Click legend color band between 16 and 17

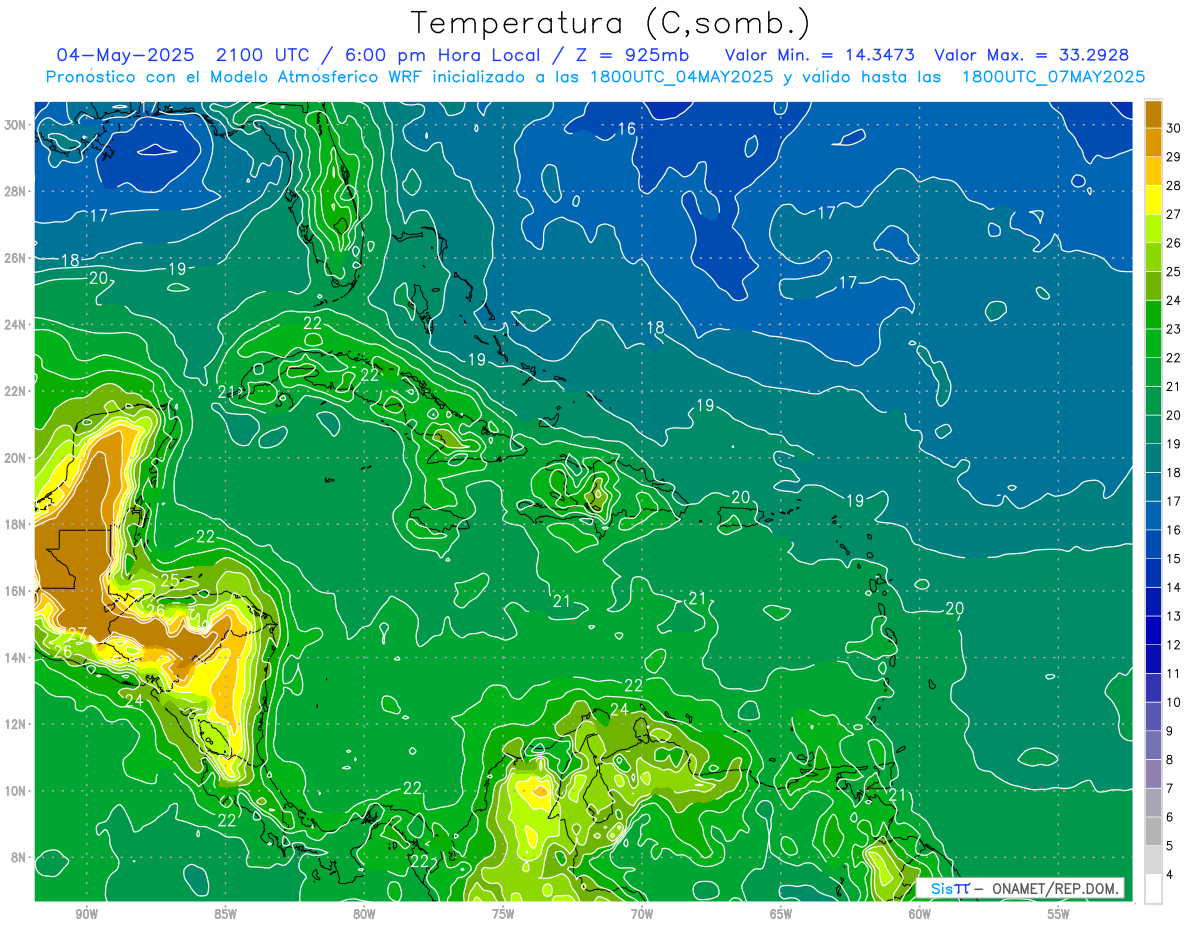(1153, 515)
